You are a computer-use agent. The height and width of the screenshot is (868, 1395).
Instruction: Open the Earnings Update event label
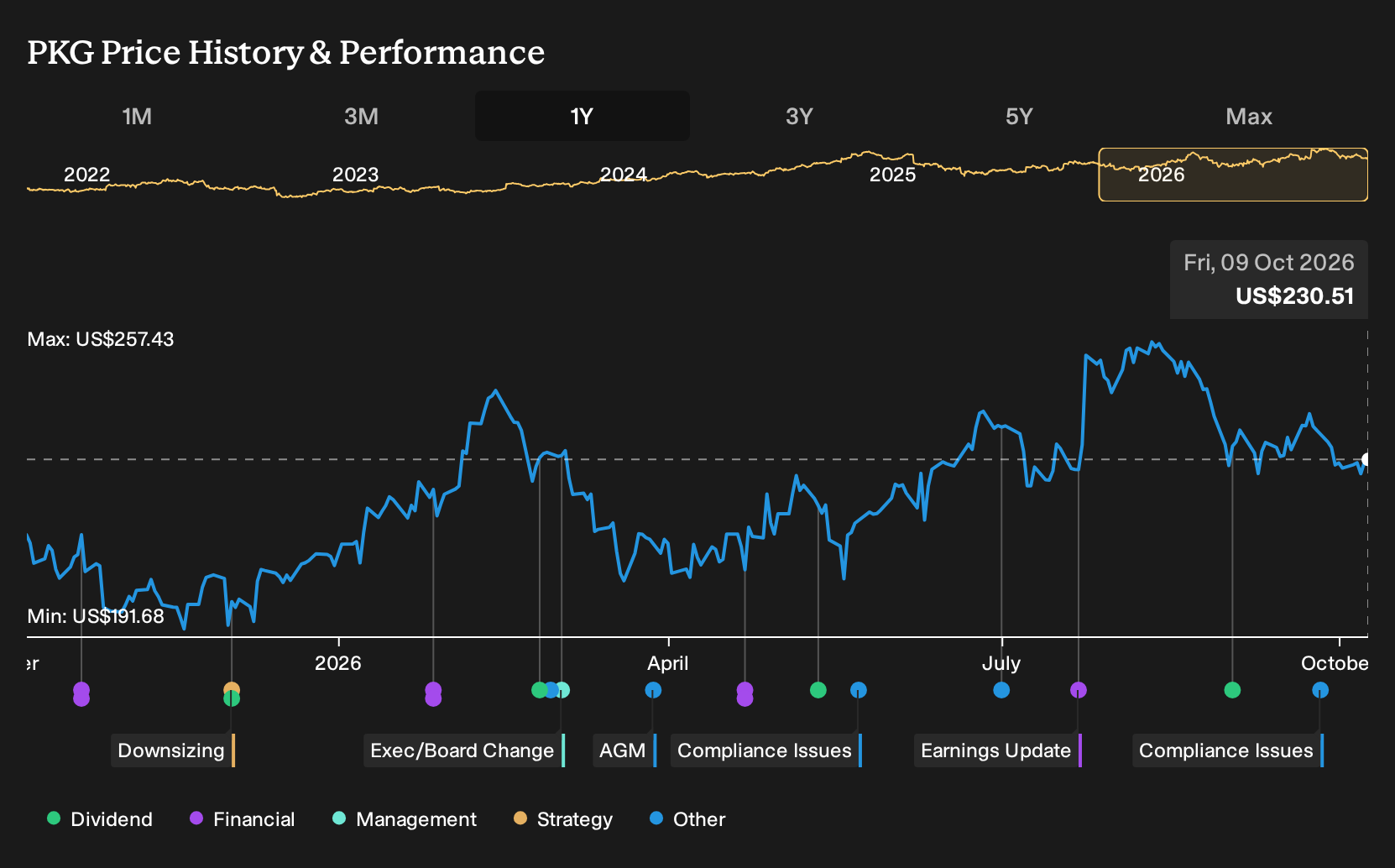[998, 750]
